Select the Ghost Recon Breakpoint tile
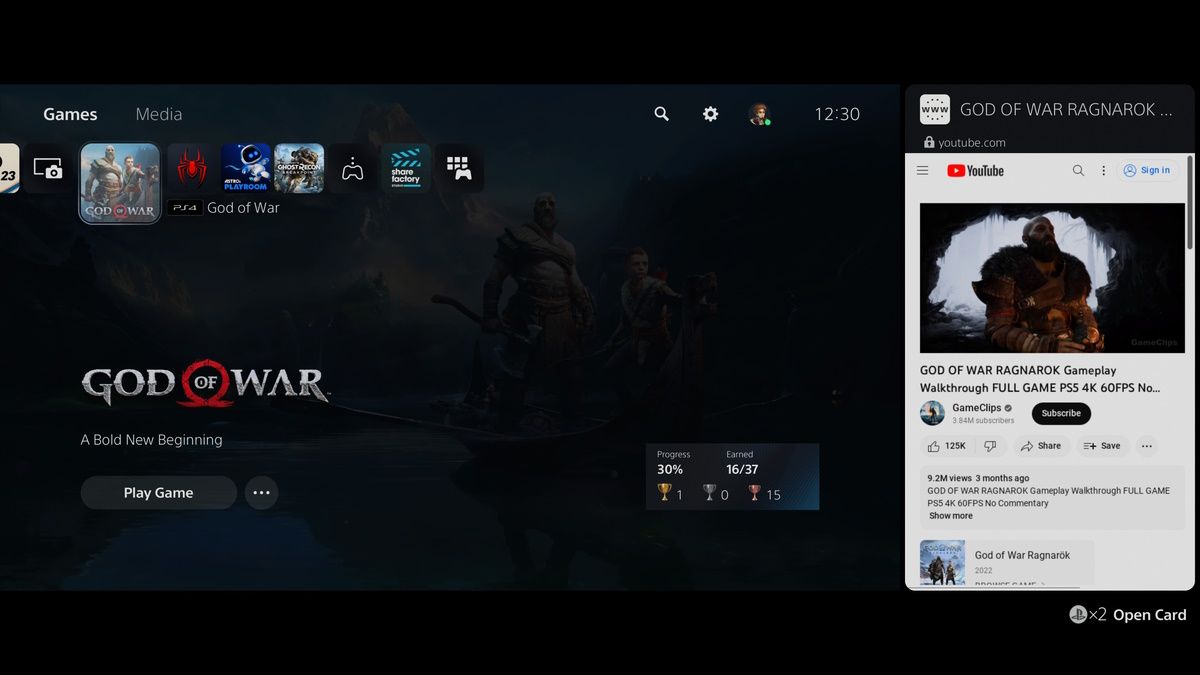 299,168
